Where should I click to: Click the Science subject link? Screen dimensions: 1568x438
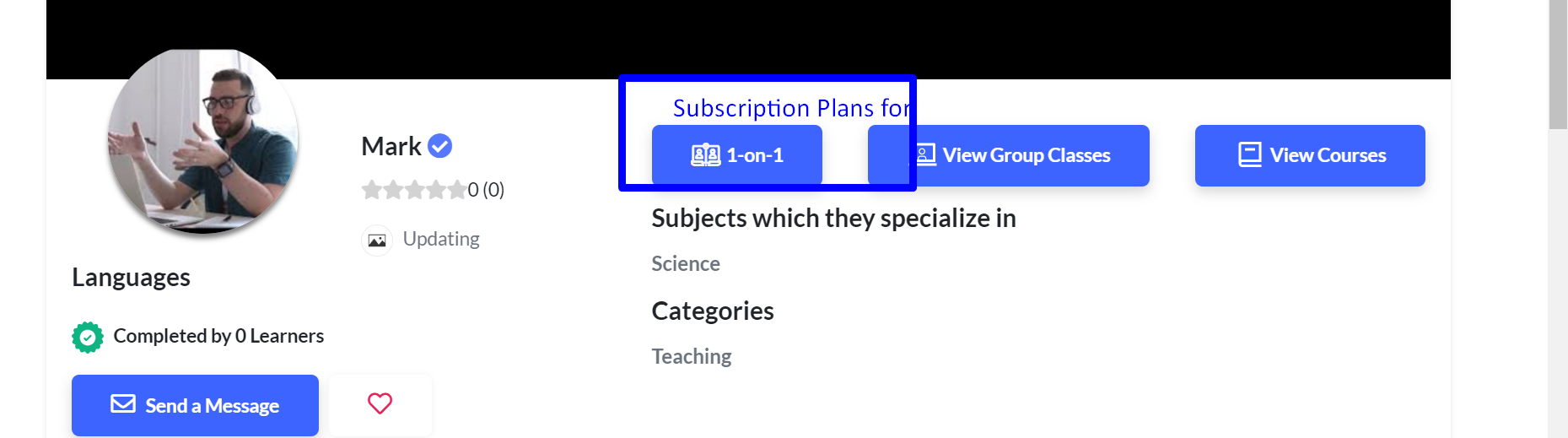pos(686,264)
